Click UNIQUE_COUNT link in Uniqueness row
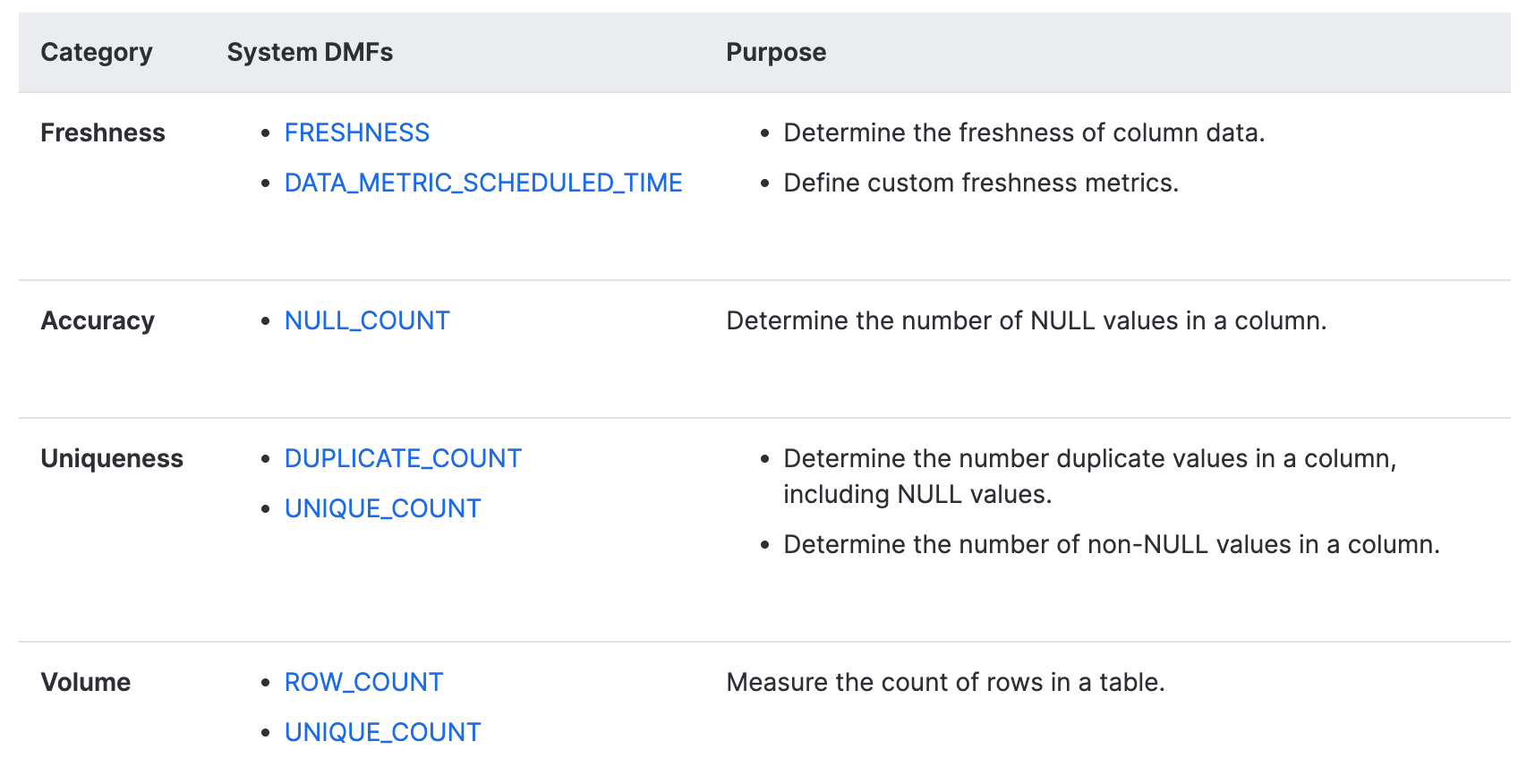Screen dimensions: 1518x784 click(x=382, y=508)
